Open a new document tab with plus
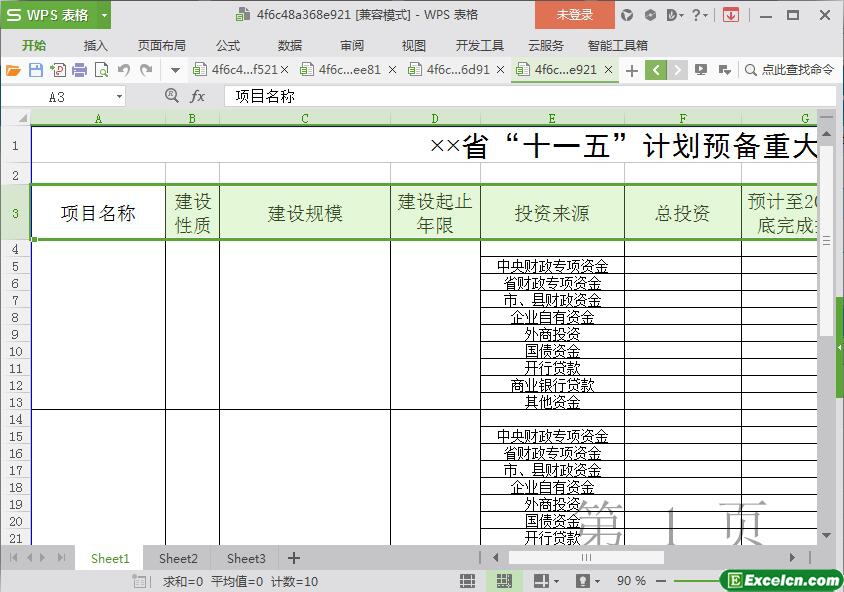Image resolution: width=844 pixels, height=592 pixels. tap(632, 70)
